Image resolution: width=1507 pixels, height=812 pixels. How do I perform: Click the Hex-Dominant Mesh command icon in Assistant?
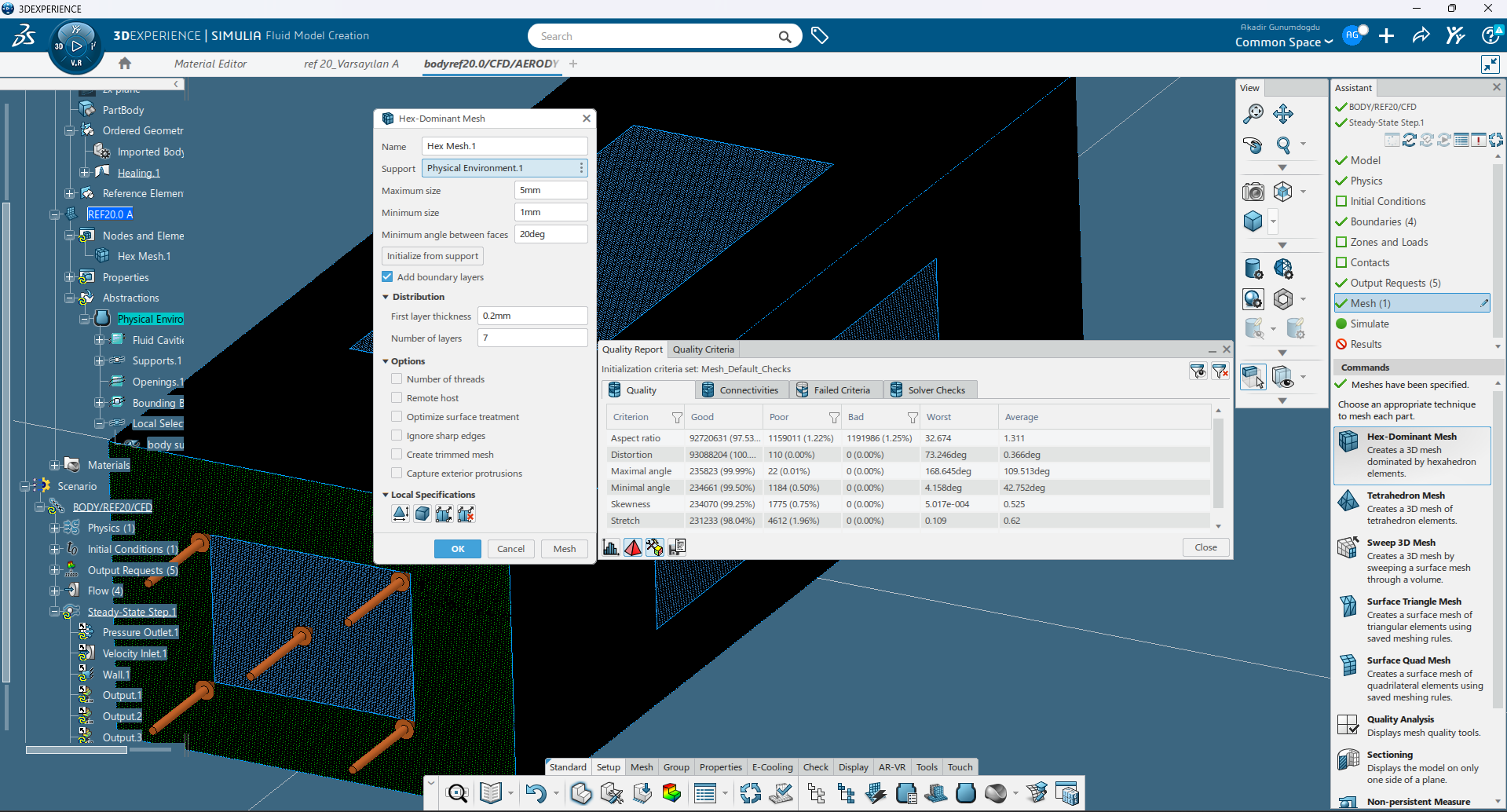pos(1348,441)
